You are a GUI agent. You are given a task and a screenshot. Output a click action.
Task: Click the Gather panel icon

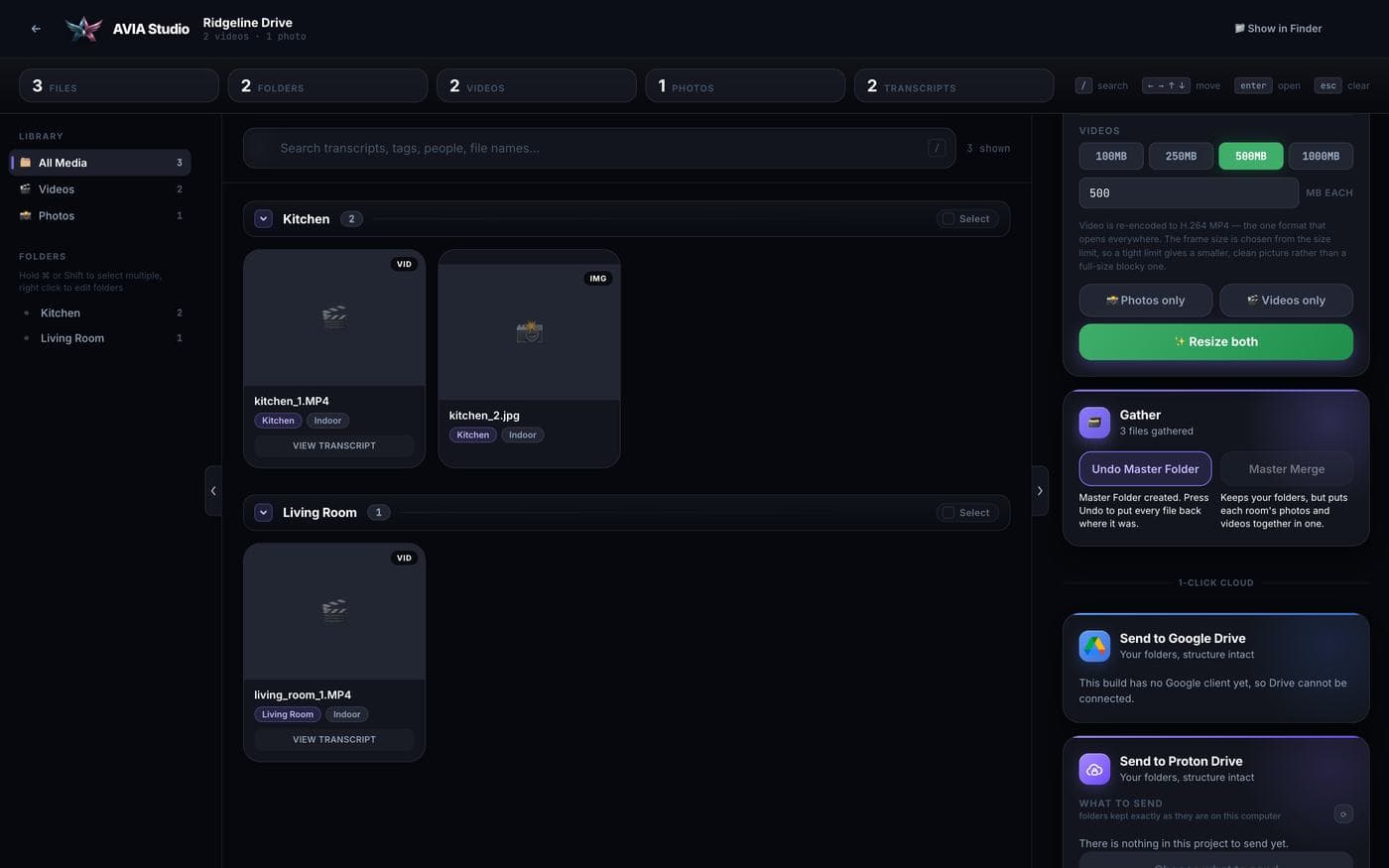[x=1094, y=423]
